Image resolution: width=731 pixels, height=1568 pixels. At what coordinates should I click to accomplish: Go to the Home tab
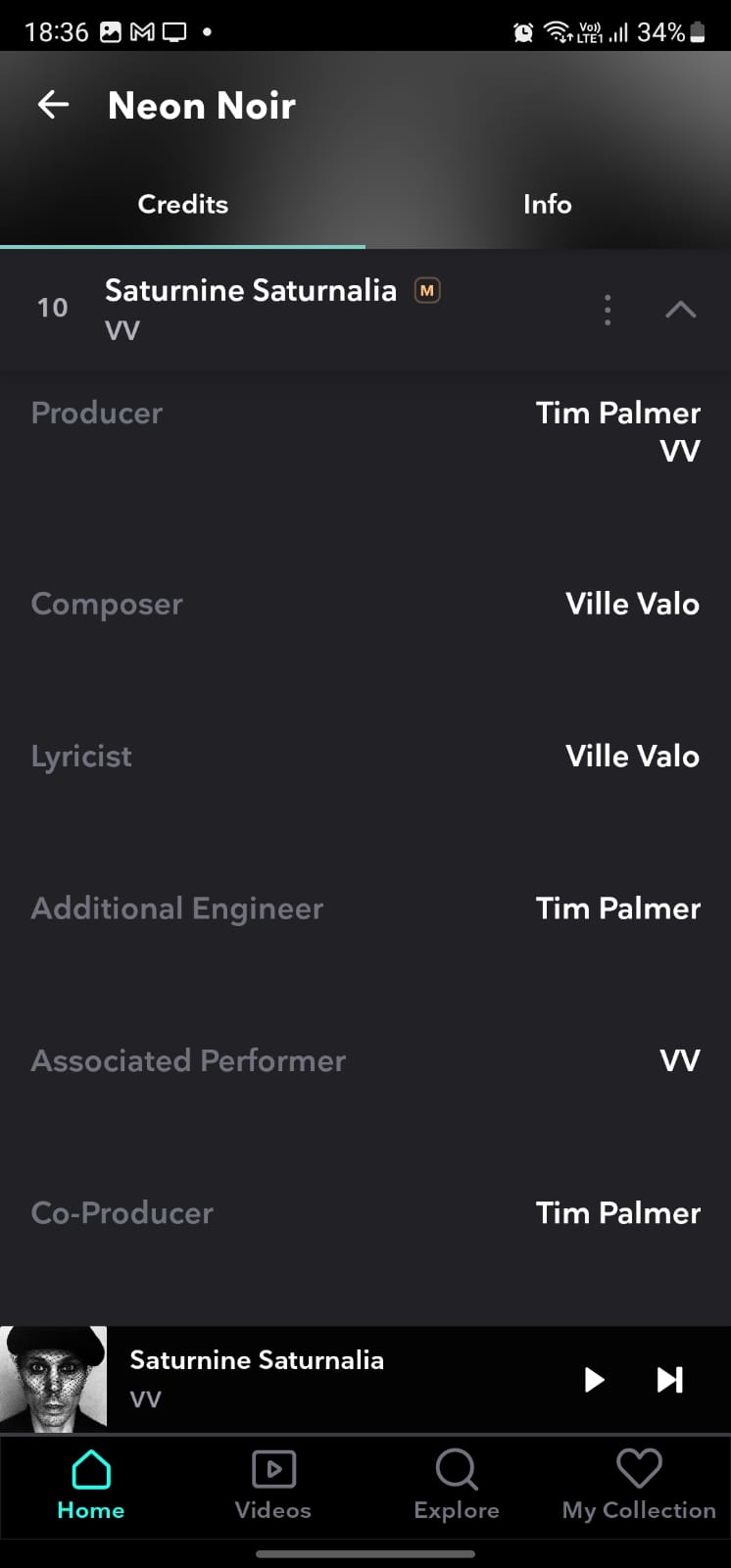[x=91, y=1485]
